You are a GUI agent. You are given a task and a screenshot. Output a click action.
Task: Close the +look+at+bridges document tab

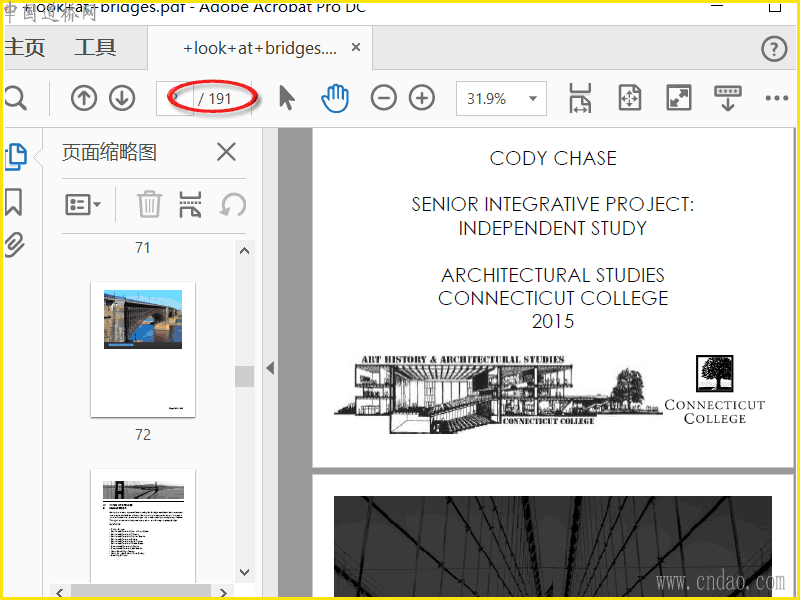(x=356, y=47)
